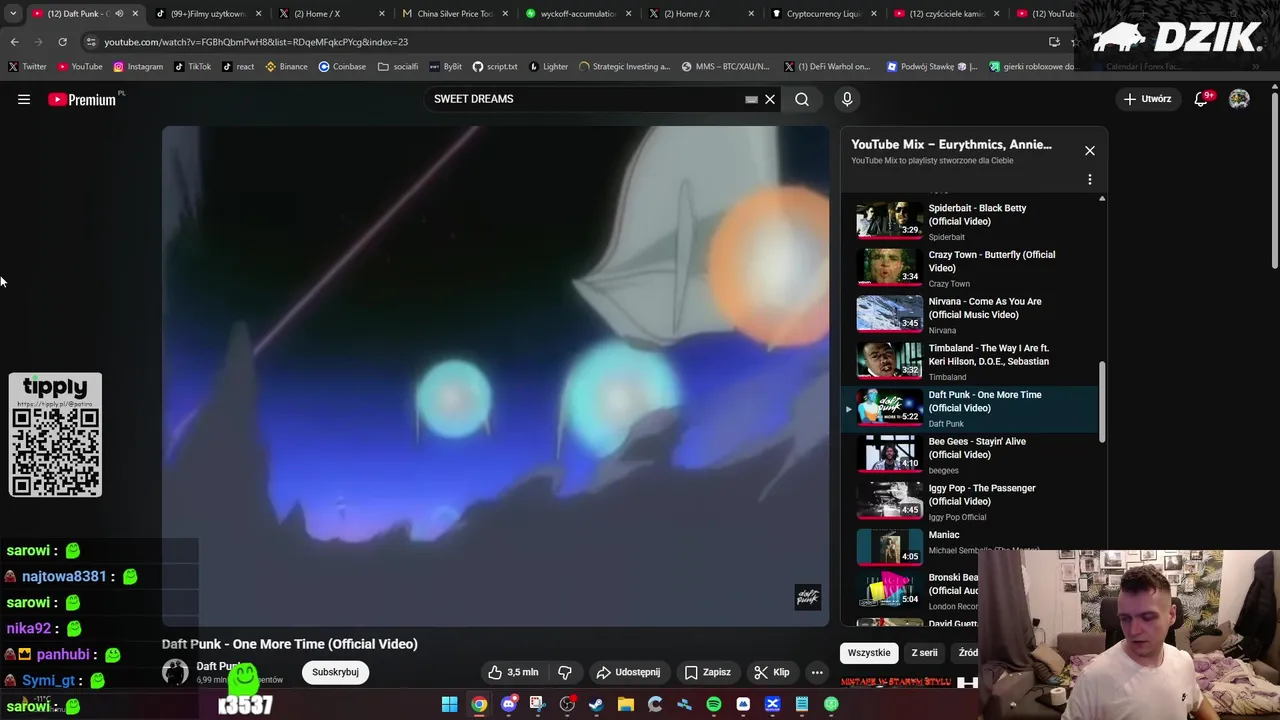Clear the SWEET DREAMS search text
Image resolution: width=1280 pixels, height=720 pixels.
[x=770, y=99]
